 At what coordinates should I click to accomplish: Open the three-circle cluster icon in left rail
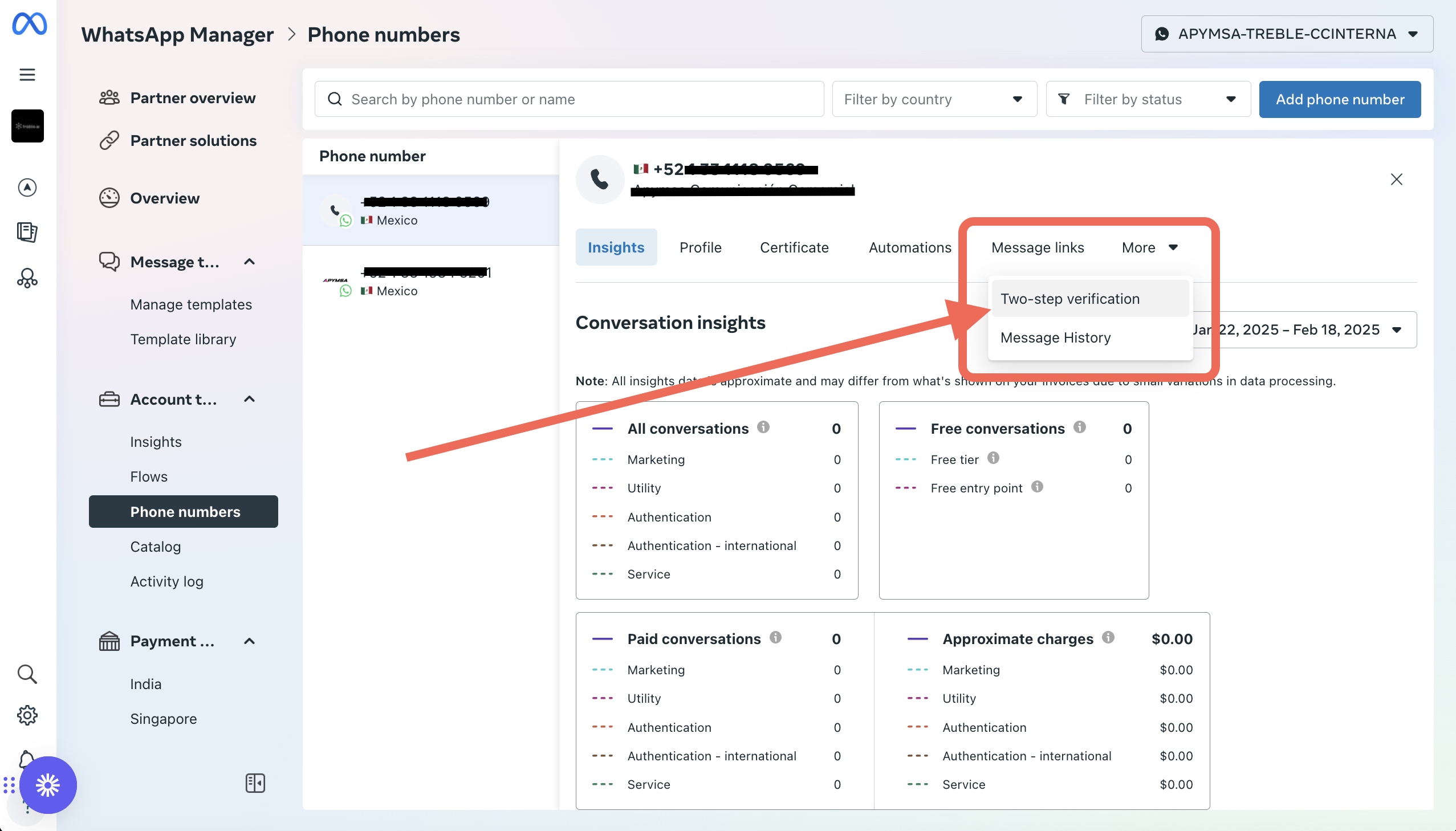(x=27, y=278)
